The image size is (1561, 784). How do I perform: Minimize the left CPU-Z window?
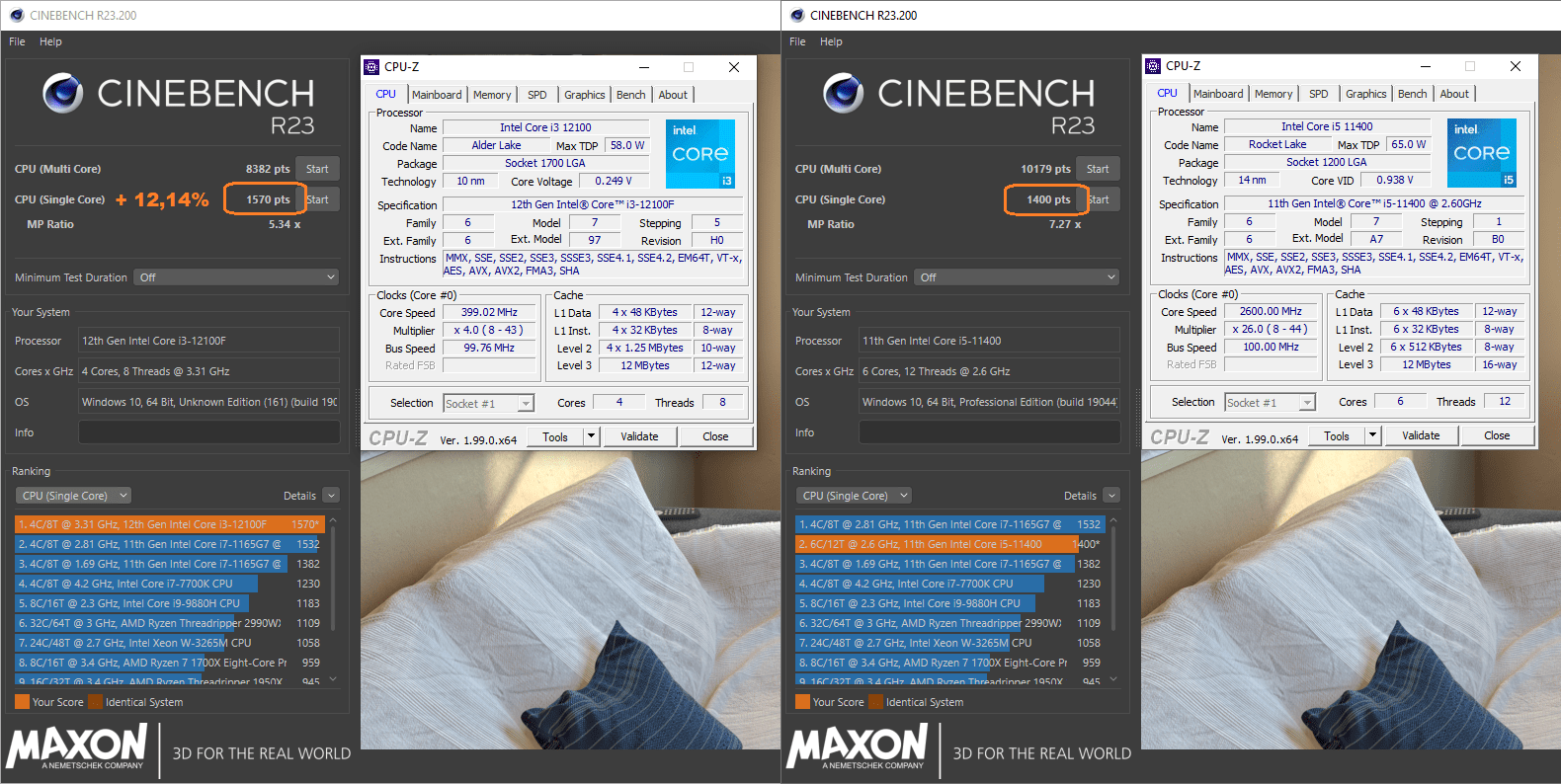(644, 67)
